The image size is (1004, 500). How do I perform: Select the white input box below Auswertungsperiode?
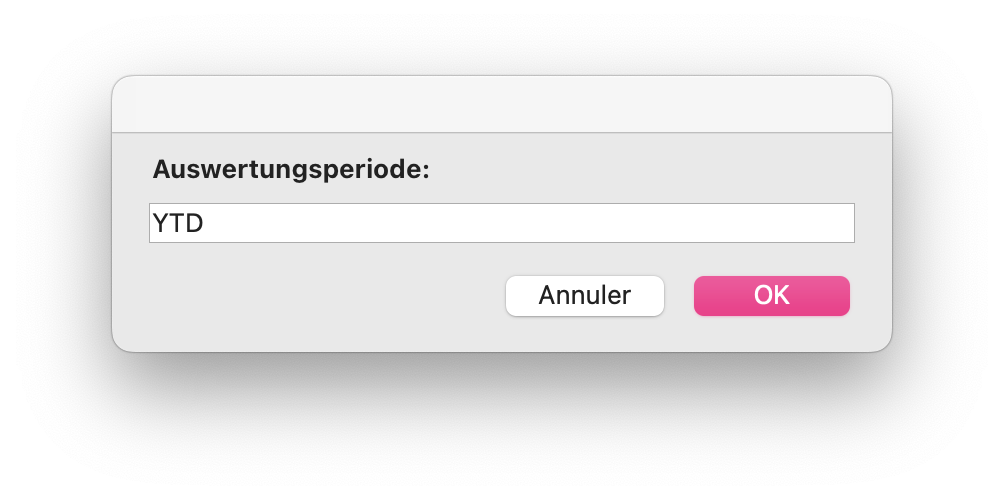point(501,223)
